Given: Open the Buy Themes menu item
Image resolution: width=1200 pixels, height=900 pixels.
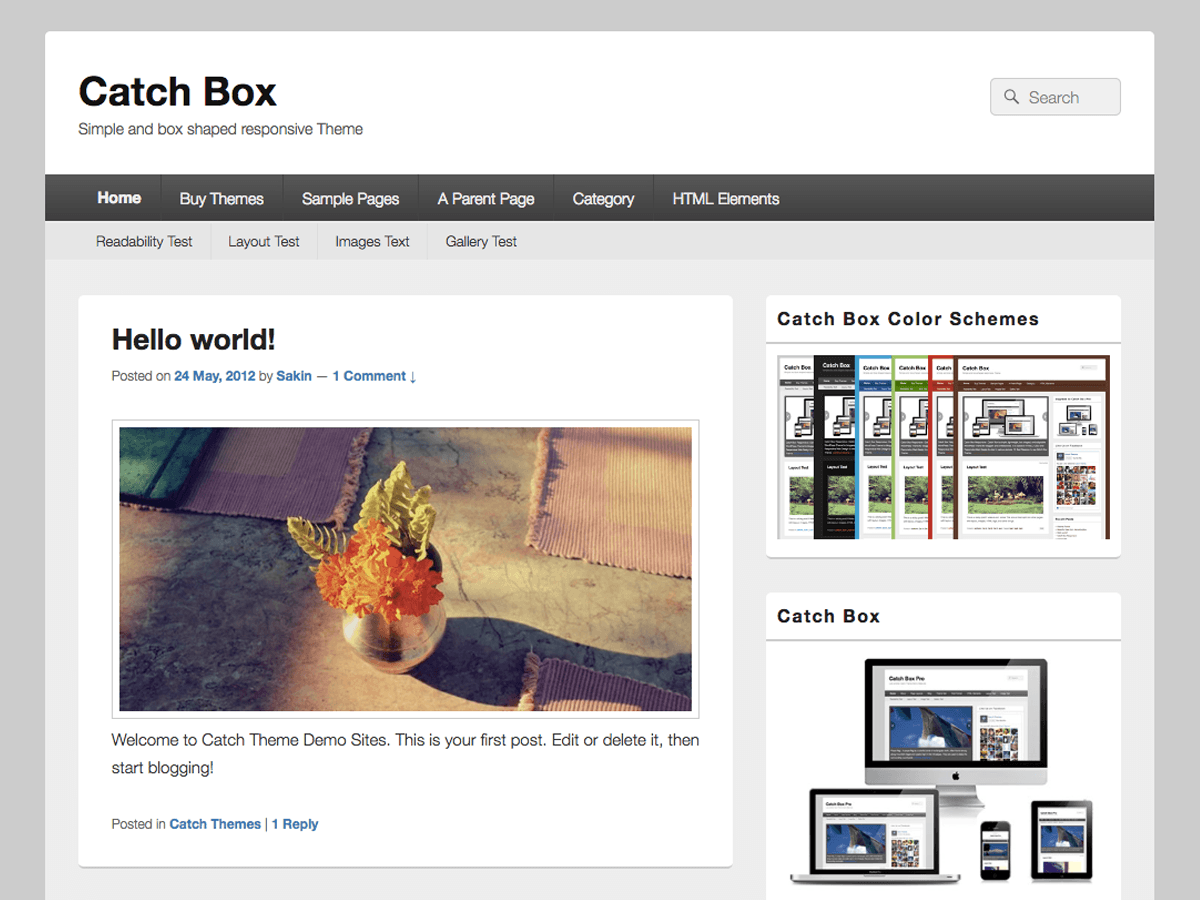Looking at the screenshot, I should [x=221, y=197].
